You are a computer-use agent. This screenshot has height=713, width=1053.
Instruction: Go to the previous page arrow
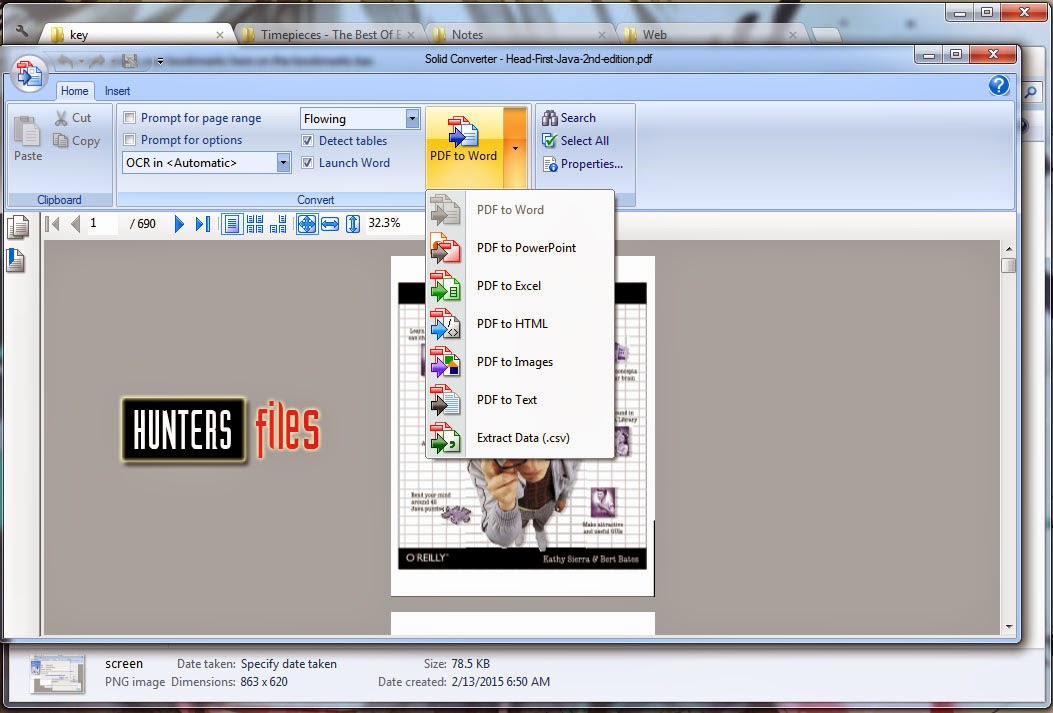[x=75, y=224]
